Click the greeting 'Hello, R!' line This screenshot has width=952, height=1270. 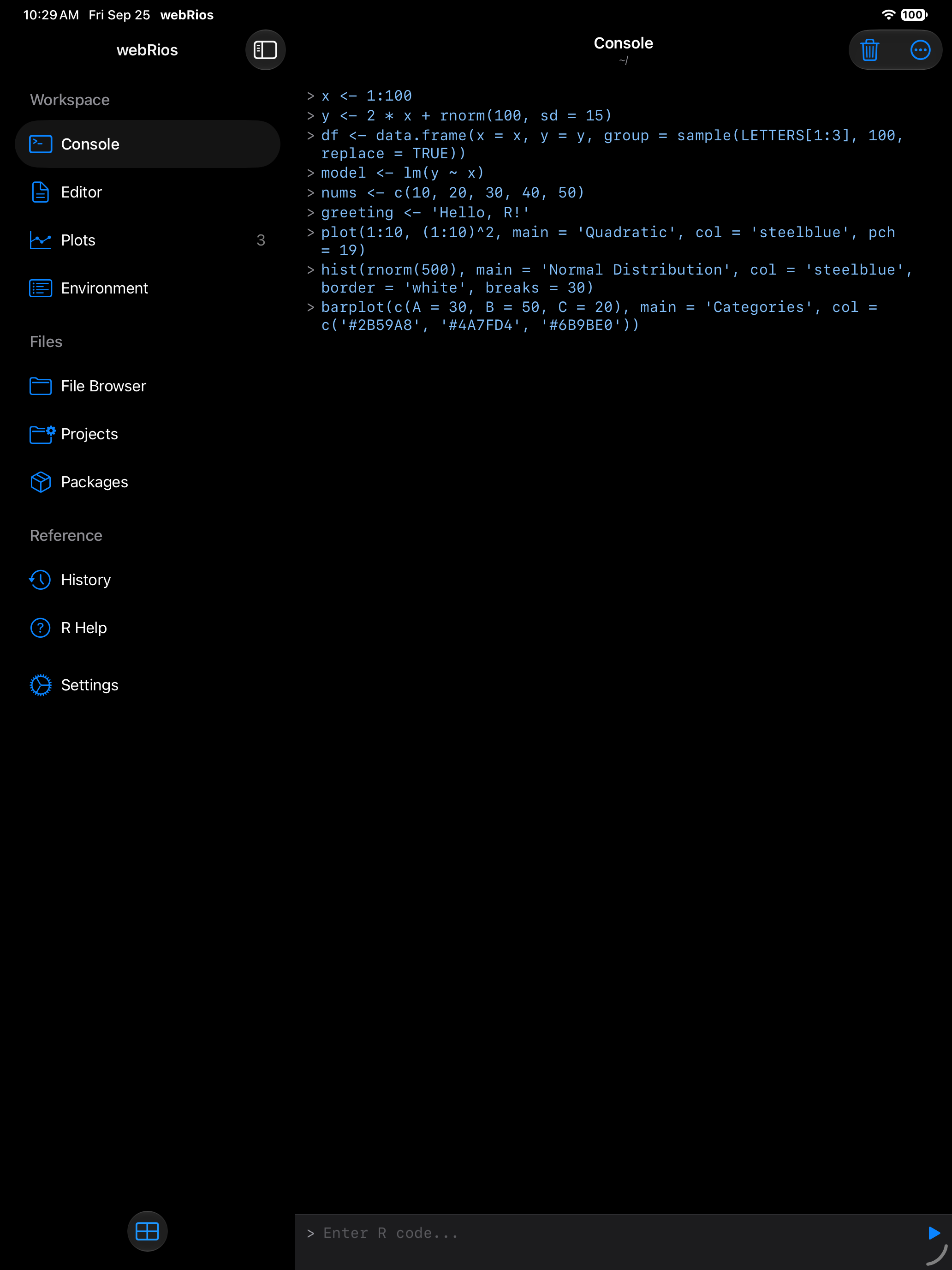coord(425,212)
